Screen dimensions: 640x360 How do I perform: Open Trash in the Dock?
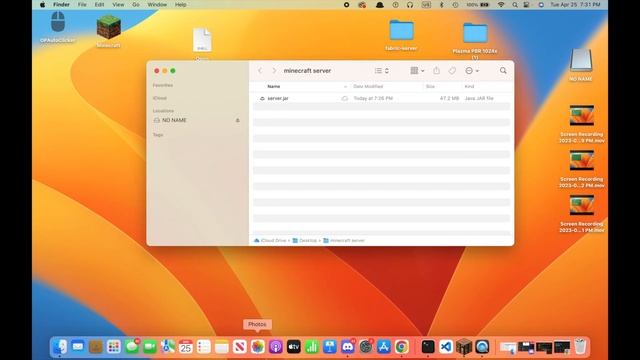click(x=580, y=347)
